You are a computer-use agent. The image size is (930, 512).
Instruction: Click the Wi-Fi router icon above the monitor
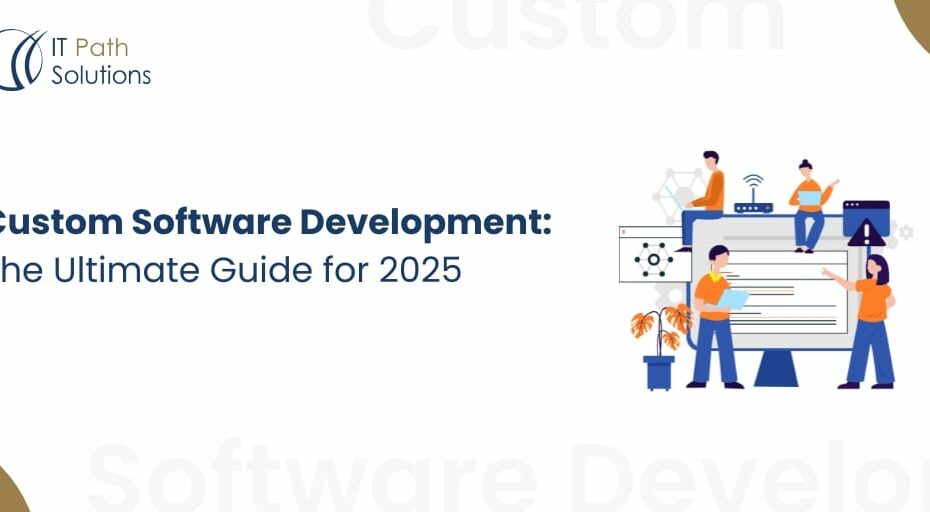[753, 196]
